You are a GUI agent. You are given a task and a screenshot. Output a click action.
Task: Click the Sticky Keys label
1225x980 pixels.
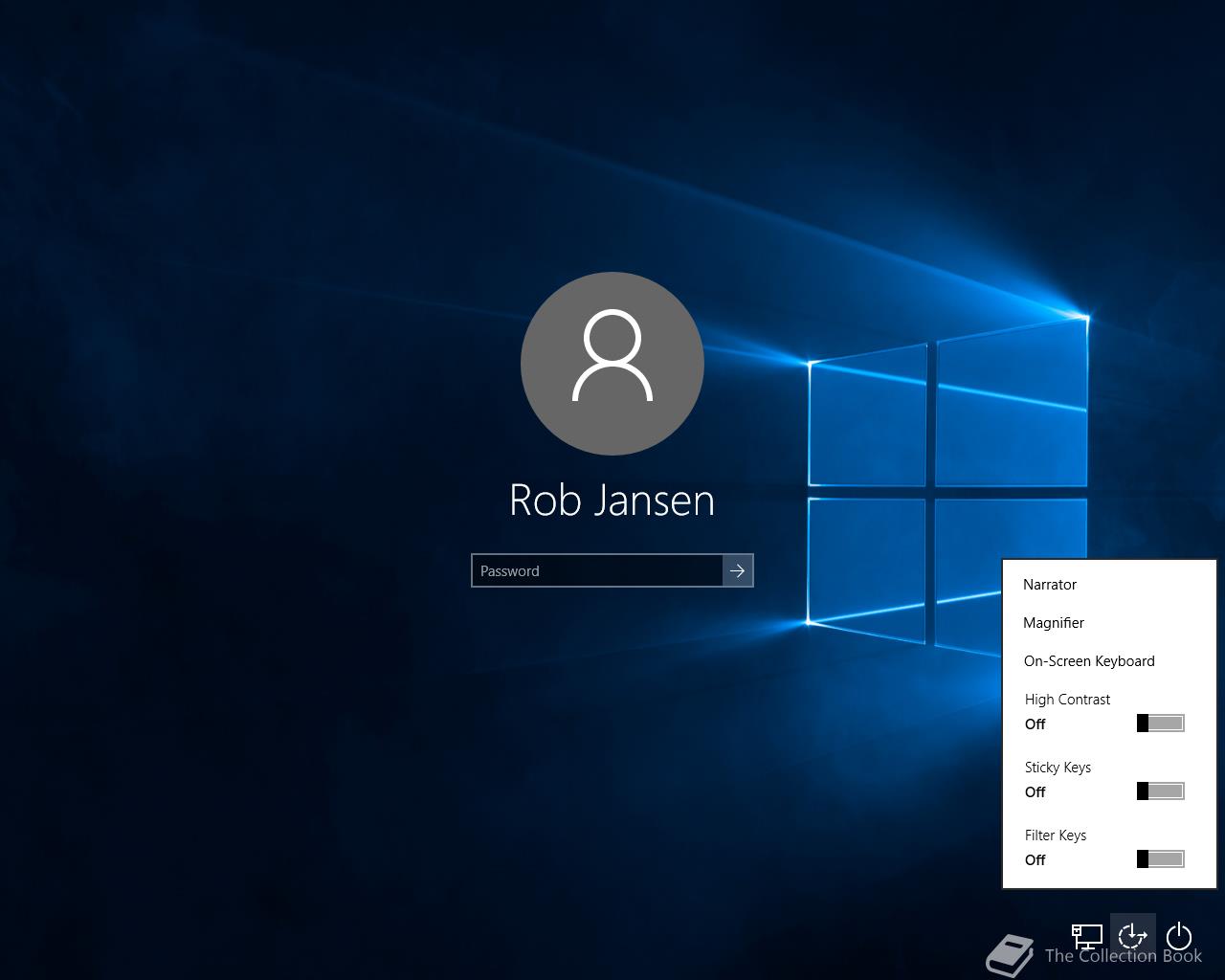tap(1058, 768)
